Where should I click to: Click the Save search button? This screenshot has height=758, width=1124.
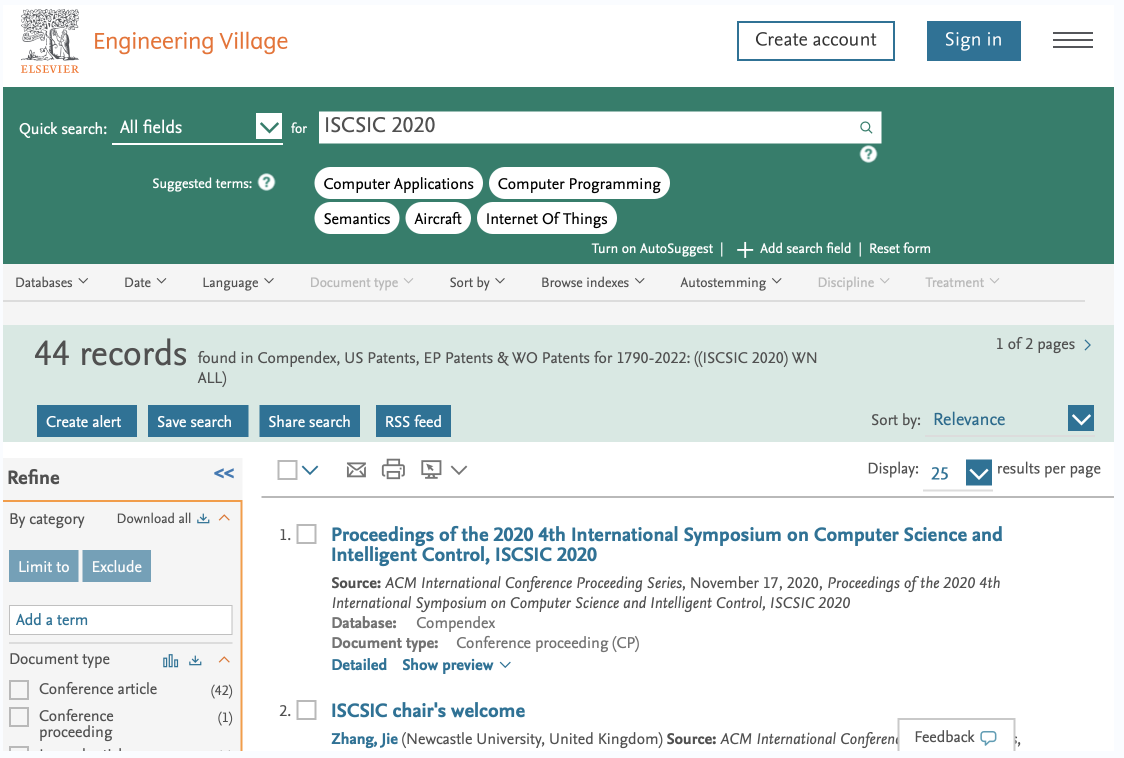tap(198, 421)
